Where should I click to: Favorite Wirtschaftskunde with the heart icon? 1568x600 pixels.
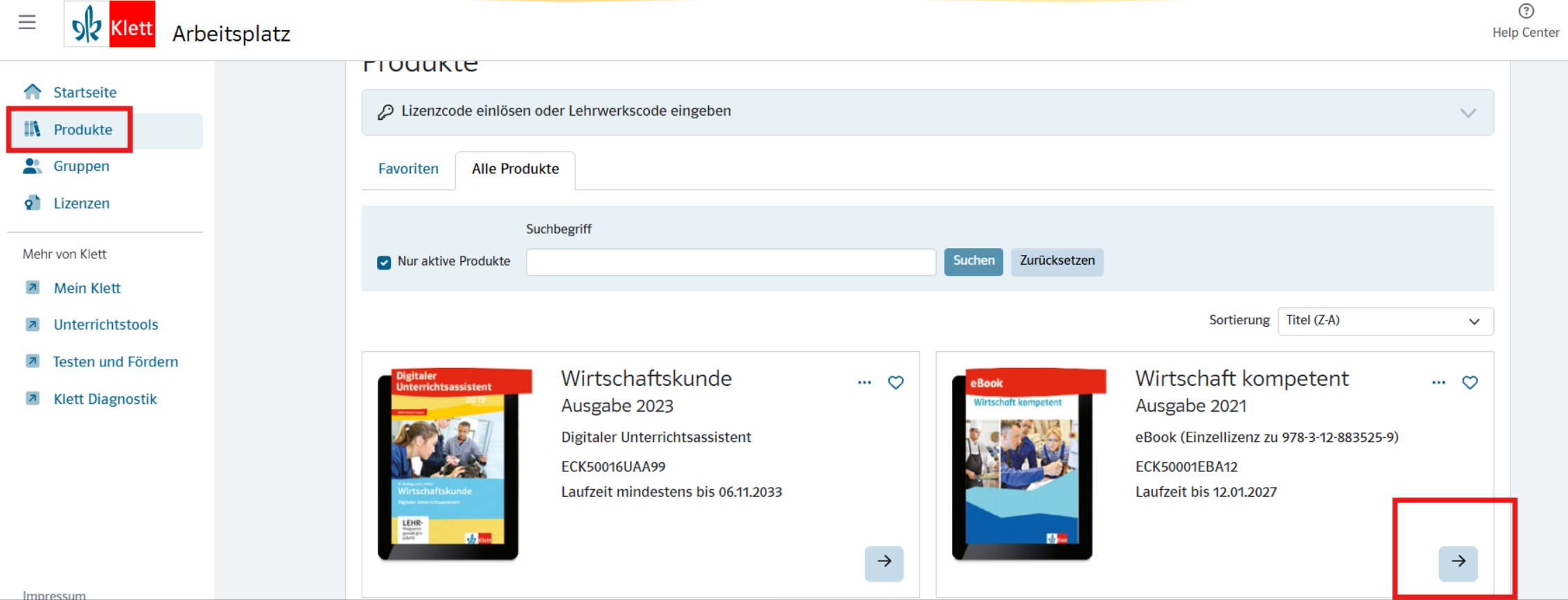895,382
